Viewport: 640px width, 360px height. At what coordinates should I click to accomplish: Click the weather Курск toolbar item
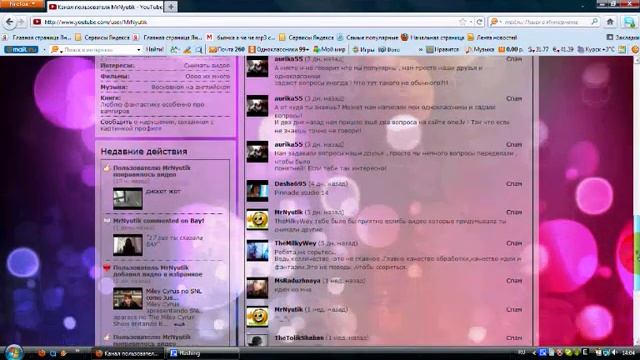[x=596, y=49]
